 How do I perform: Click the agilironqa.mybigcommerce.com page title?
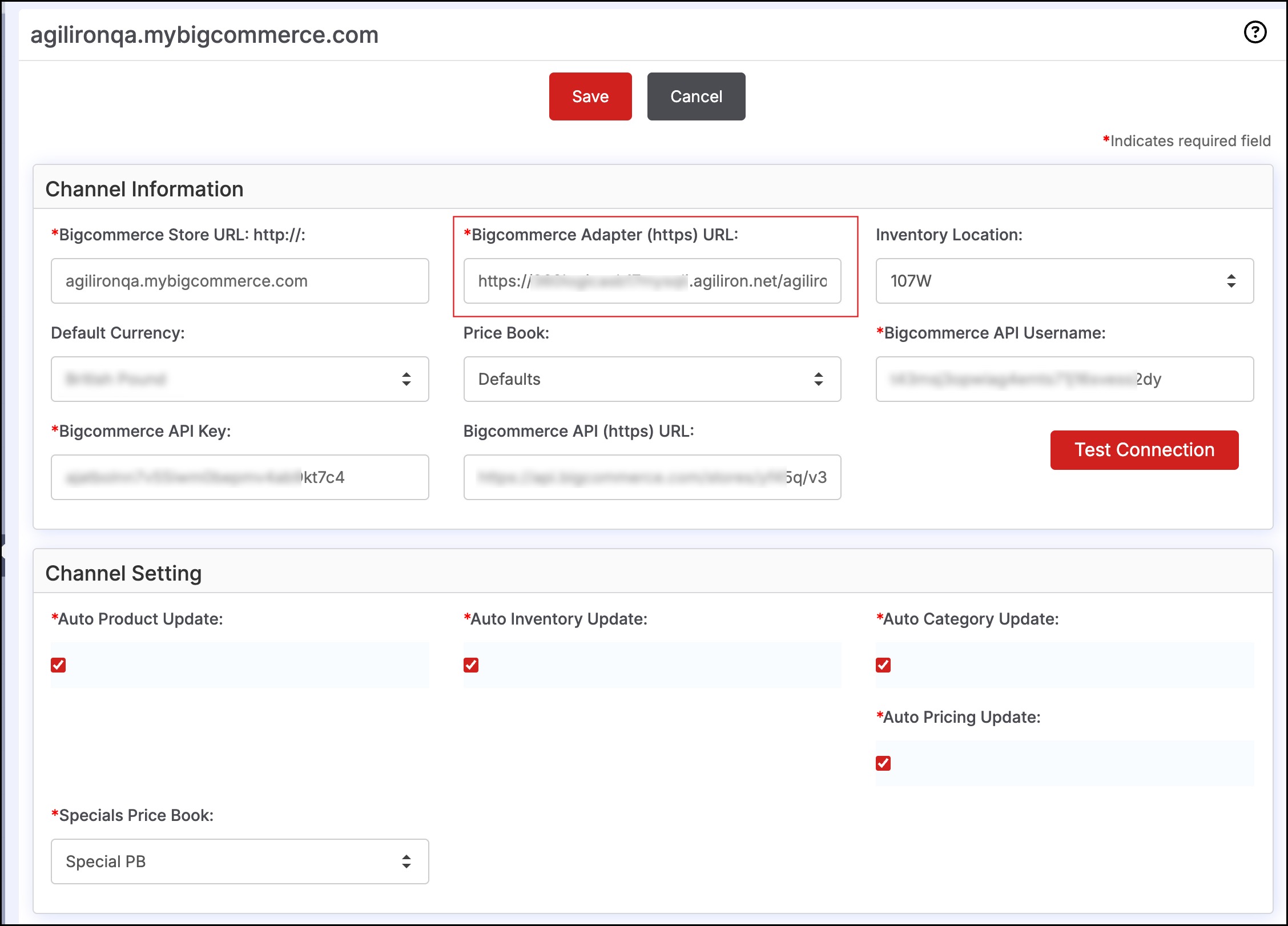[x=204, y=35]
